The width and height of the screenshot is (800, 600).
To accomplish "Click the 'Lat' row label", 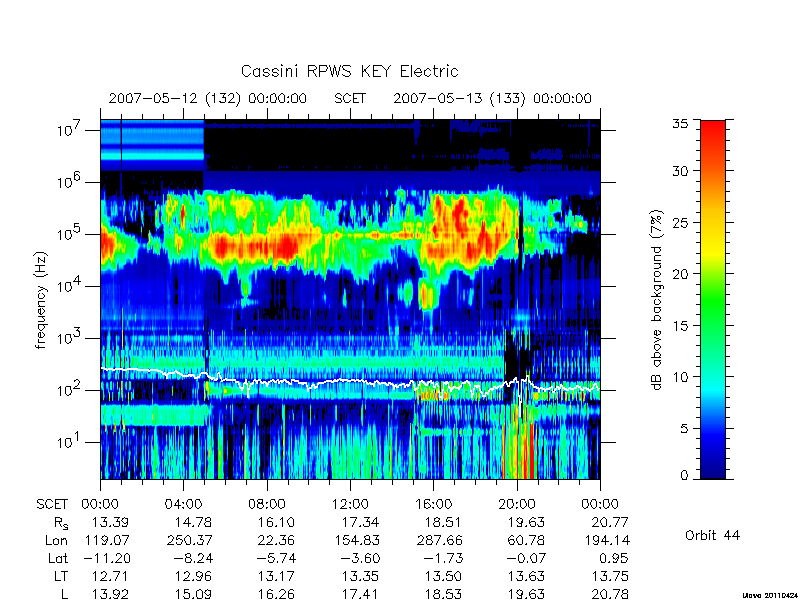I will pos(58,558).
